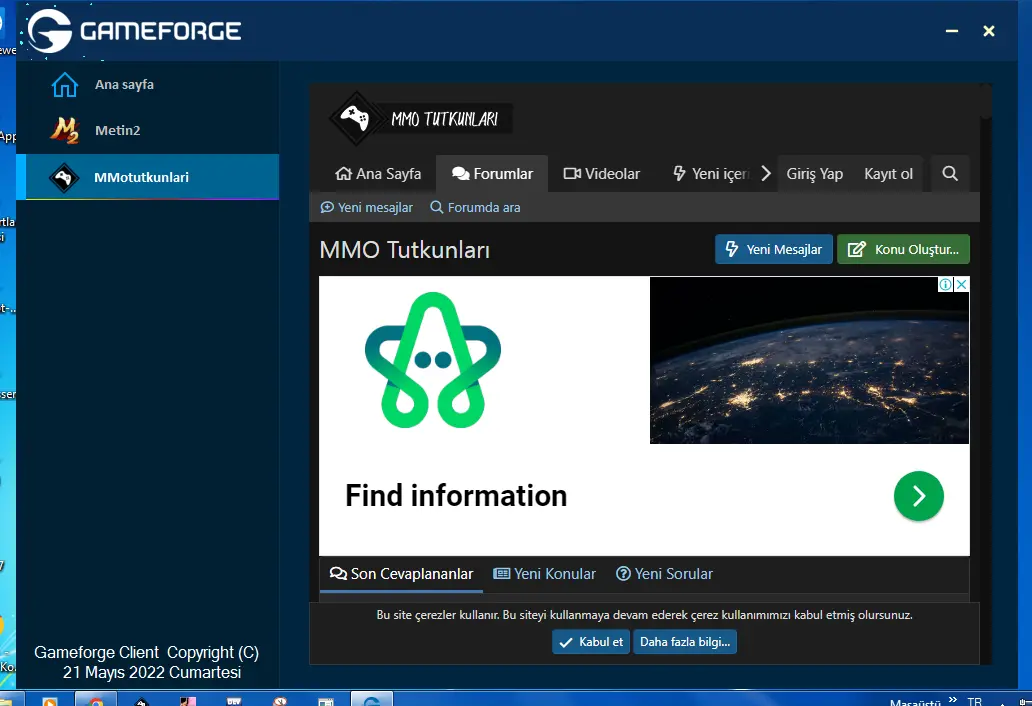Click the Kayıt ol link

(889, 174)
